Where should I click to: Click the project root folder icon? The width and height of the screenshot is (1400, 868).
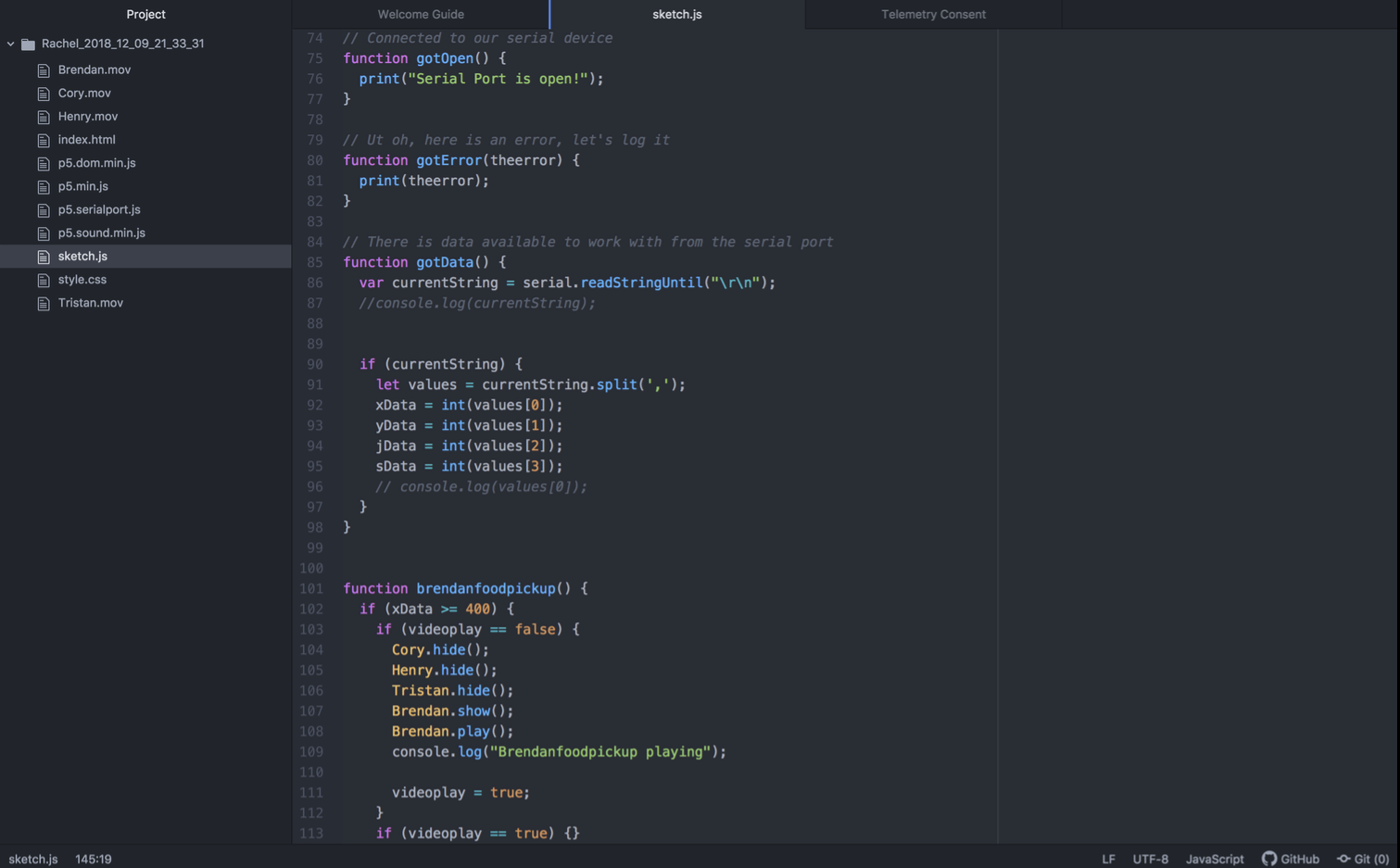click(x=29, y=44)
